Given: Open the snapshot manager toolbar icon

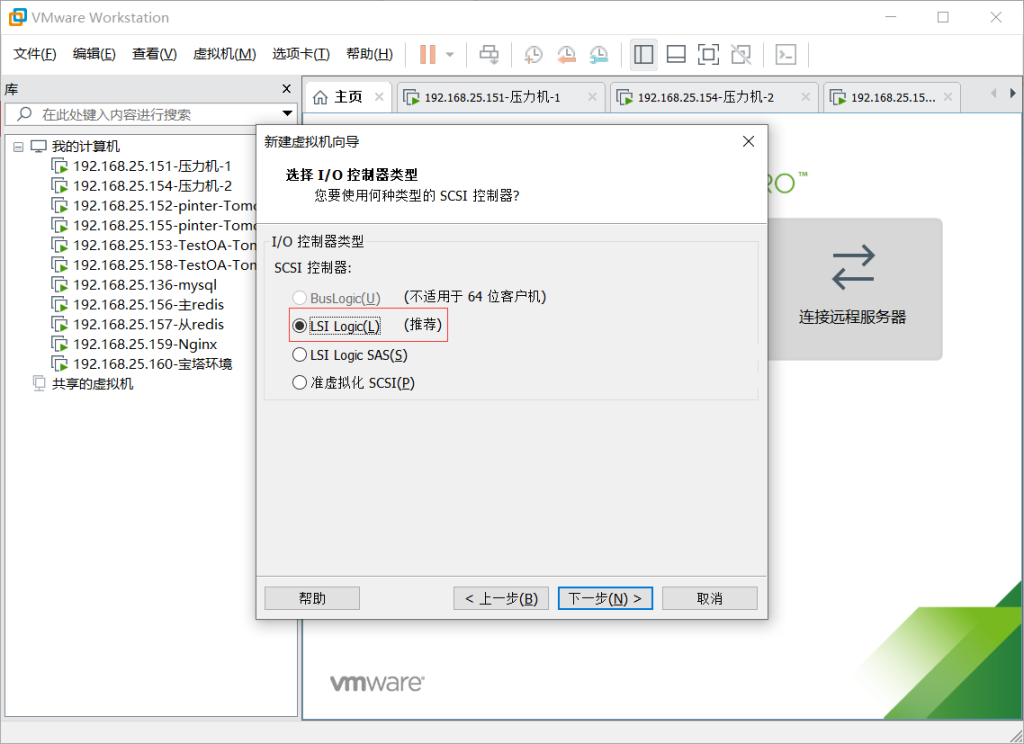Looking at the screenshot, I should (x=599, y=54).
